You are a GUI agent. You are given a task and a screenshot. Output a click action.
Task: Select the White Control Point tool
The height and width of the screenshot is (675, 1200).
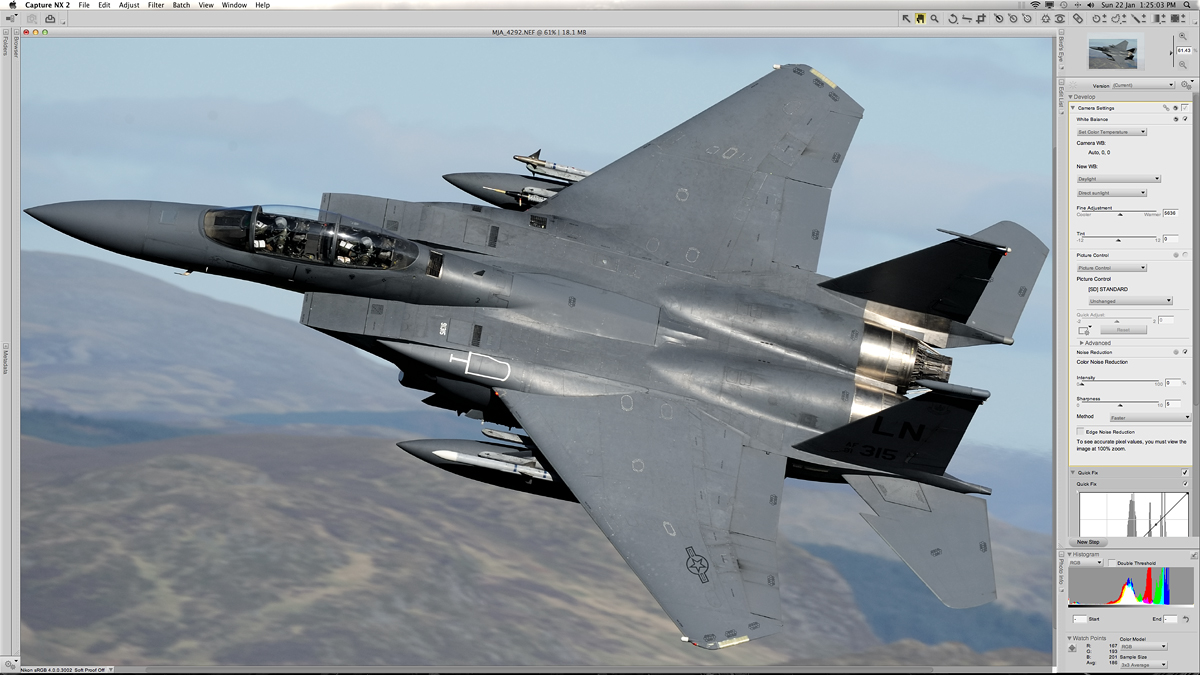click(x=1027, y=19)
